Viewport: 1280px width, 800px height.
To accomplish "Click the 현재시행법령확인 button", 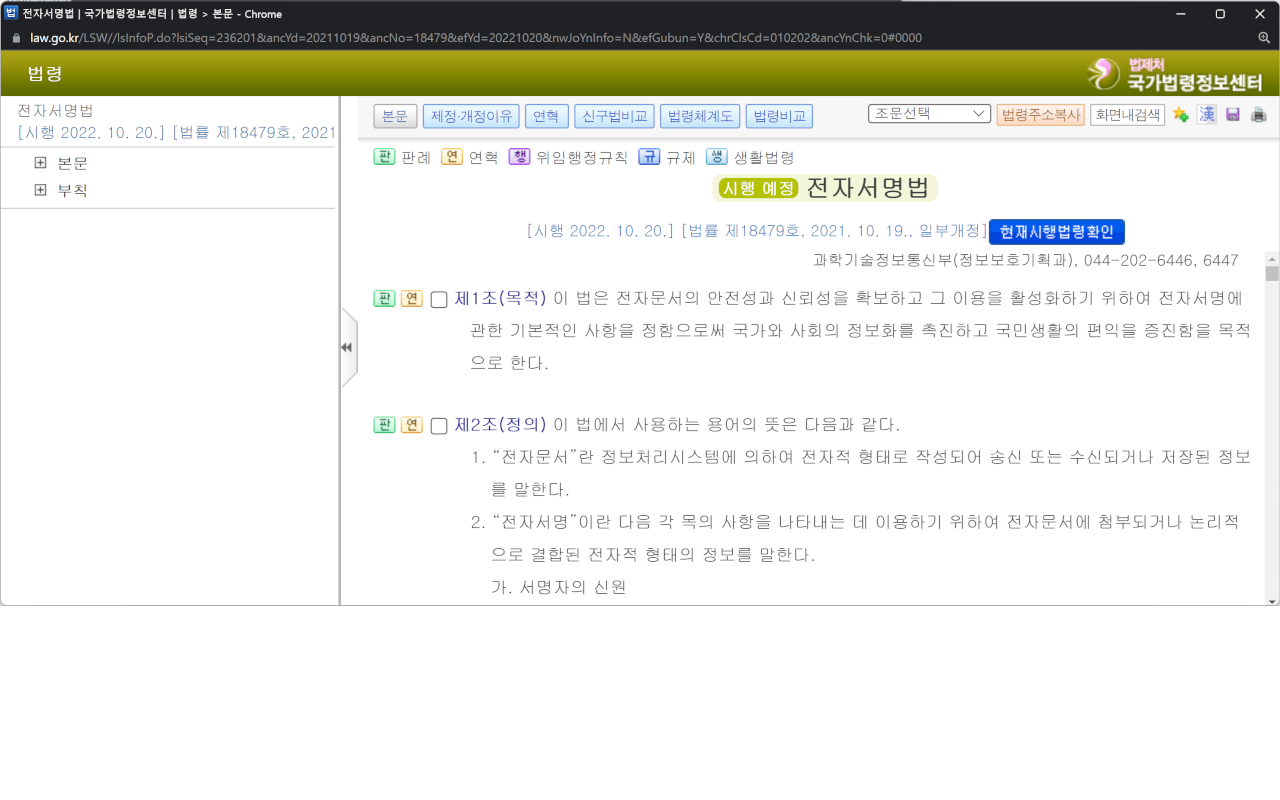I will [1057, 232].
